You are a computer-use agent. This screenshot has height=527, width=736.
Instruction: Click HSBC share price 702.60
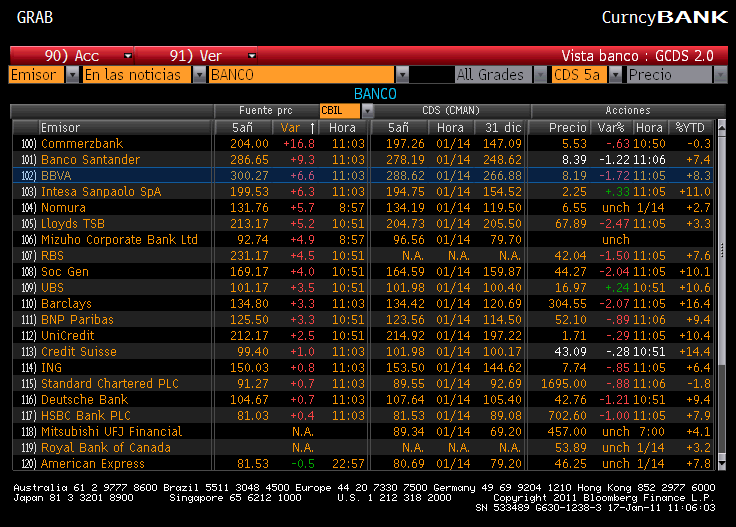567,416
